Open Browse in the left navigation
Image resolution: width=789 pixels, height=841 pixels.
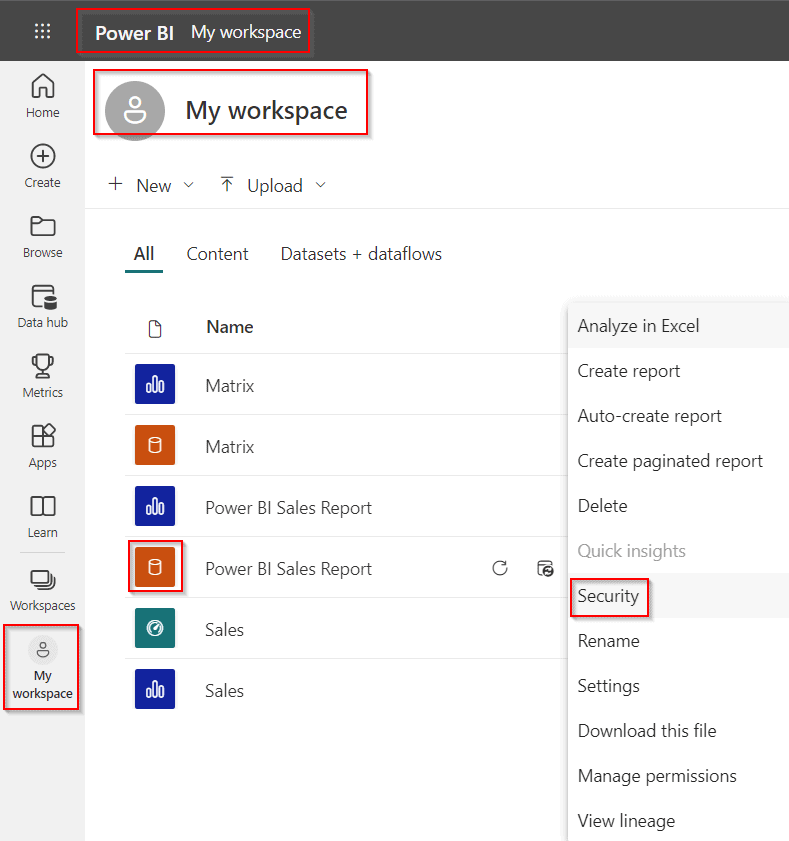tap(42, 237)
